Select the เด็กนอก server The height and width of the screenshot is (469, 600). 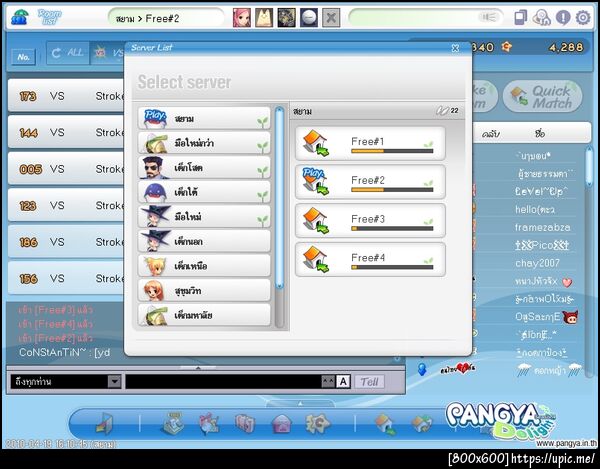(204, 241)
